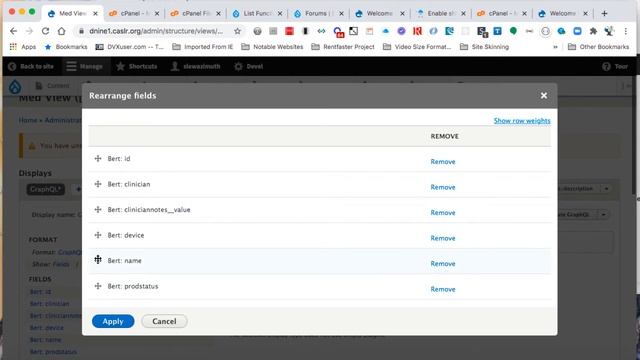Open Imported From IE bookmark folder
The width and height of the screenshot is (640, 360).
click(x=203, y=47)
